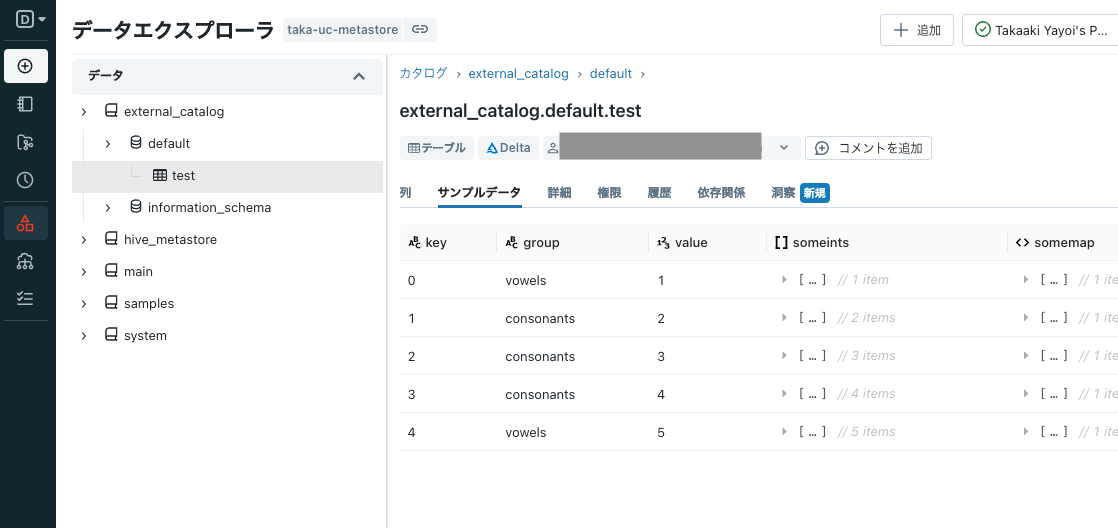Click the group column header
This screenshot has width=1118, height=528.
pyautogui.click(x=573, y=243)
